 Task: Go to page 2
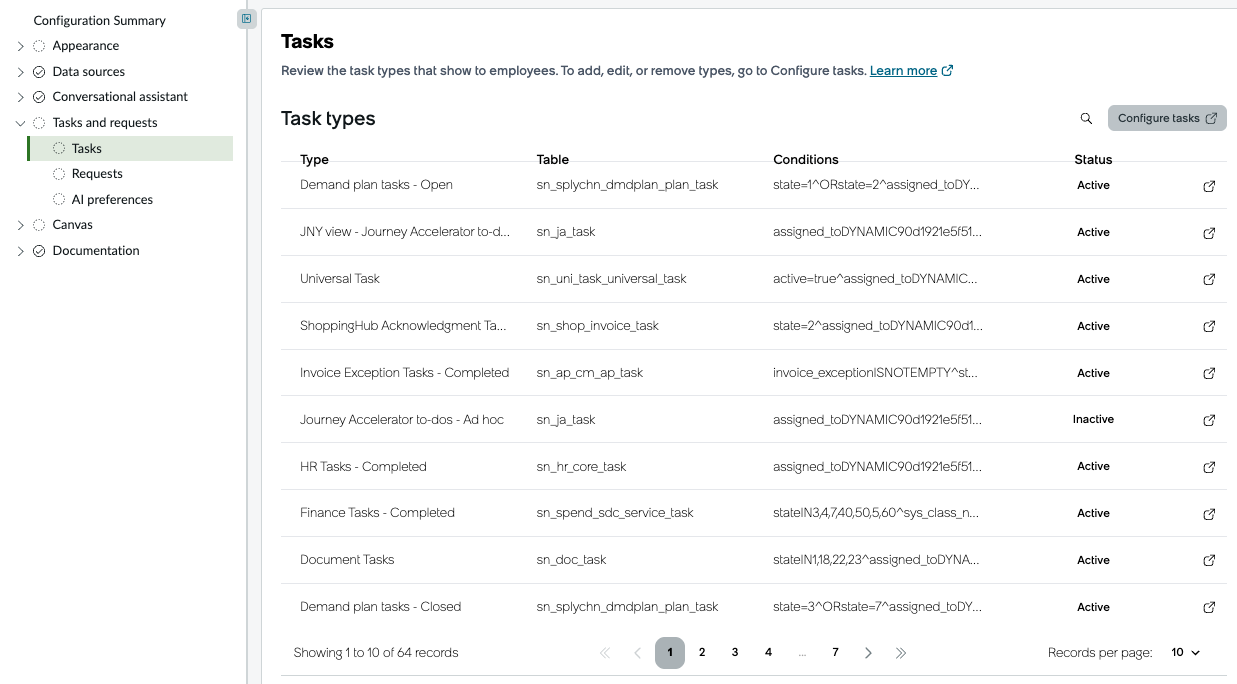point(702,653)
